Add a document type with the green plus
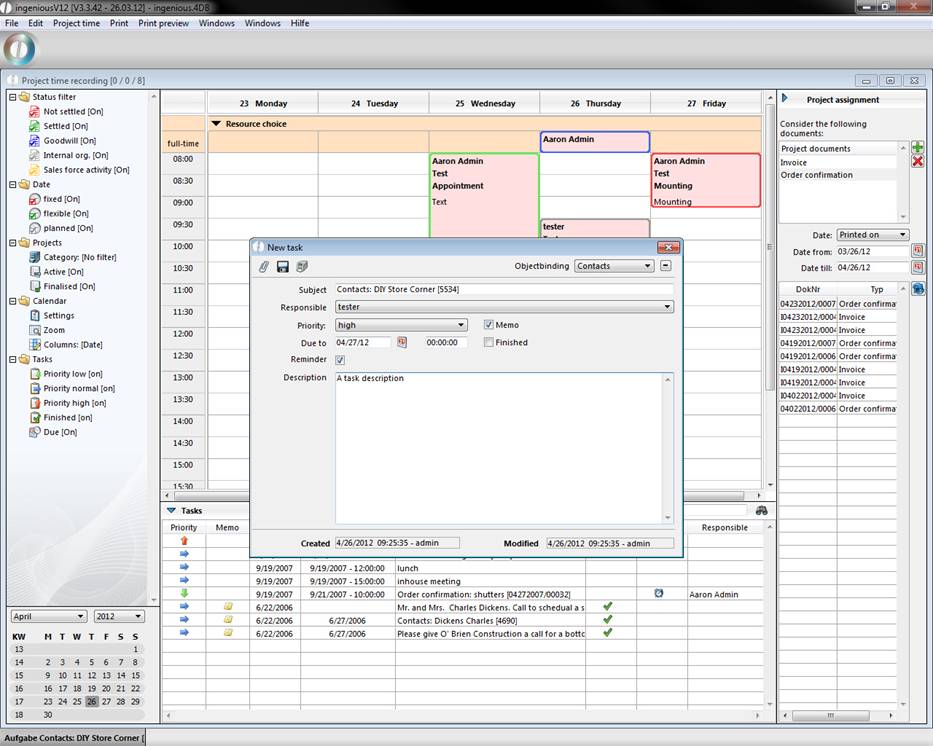933x746 pixels. pyautogui.click(x=917, y=148)
